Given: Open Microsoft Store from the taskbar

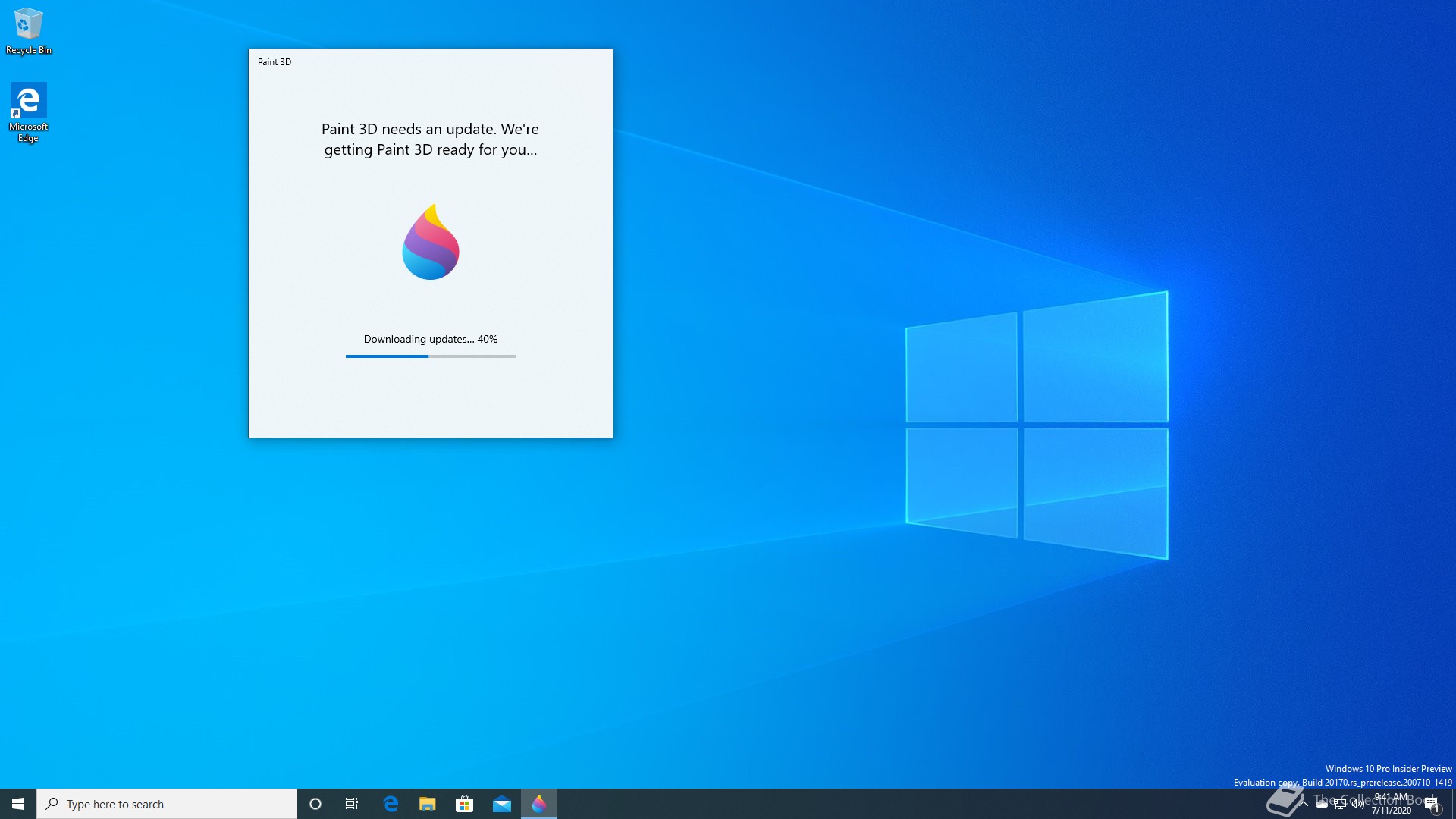Looking at the screenshot, I should 464,804.
